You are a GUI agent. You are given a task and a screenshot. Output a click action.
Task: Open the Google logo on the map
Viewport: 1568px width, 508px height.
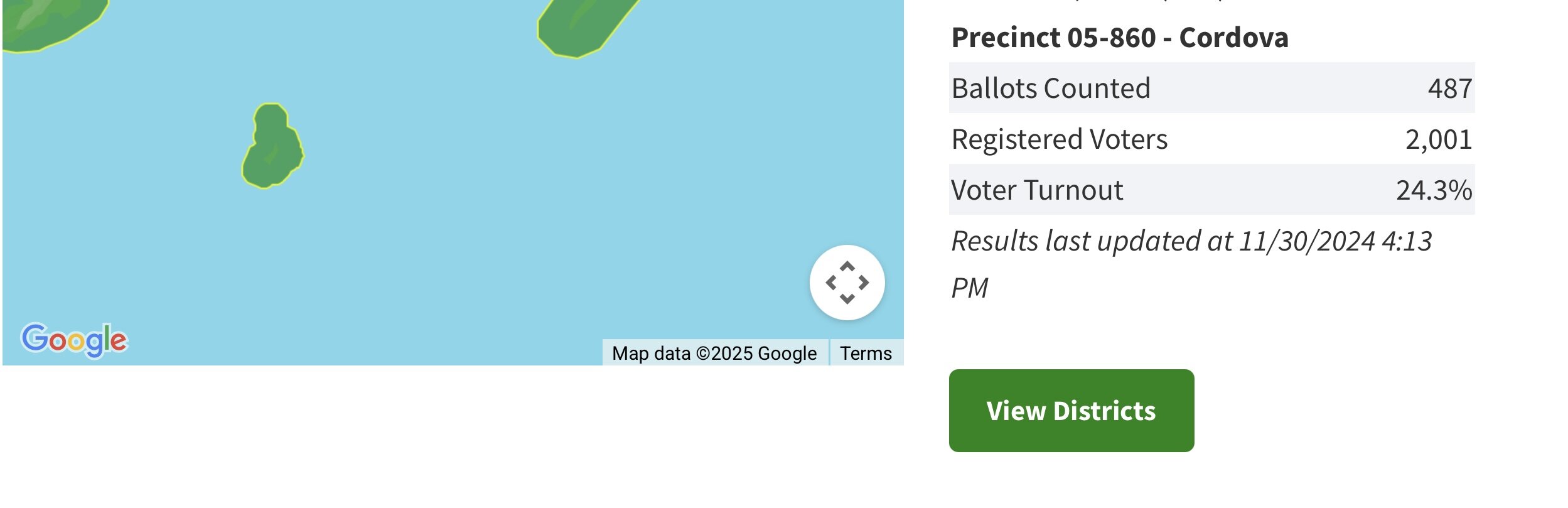pos(74,340)
